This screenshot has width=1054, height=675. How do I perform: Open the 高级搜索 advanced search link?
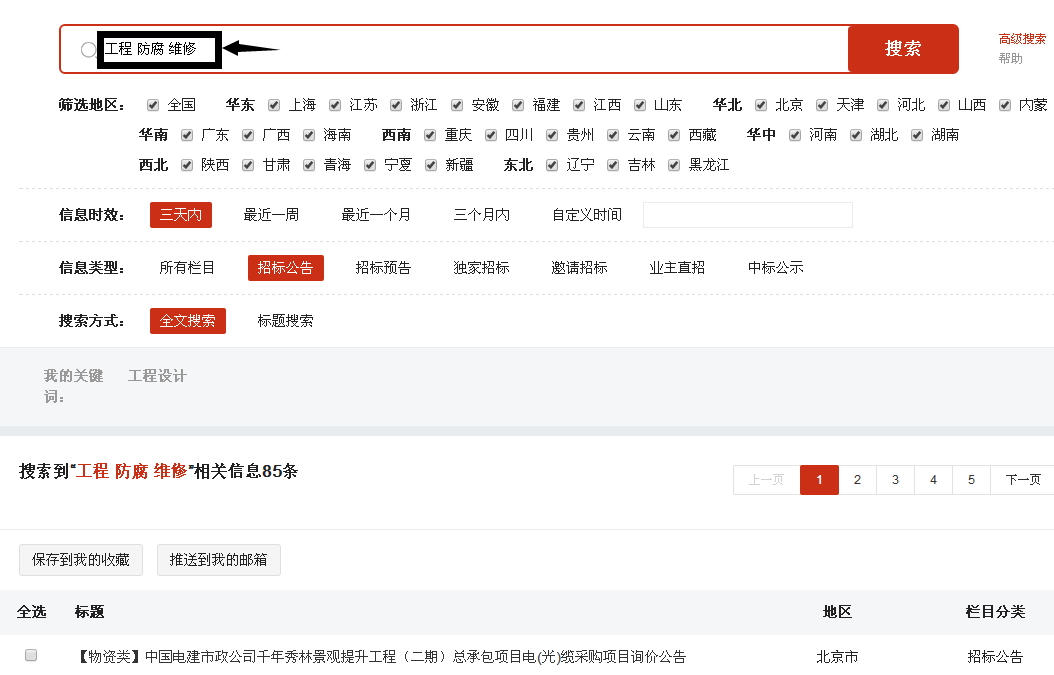[x=1021, y=39]
